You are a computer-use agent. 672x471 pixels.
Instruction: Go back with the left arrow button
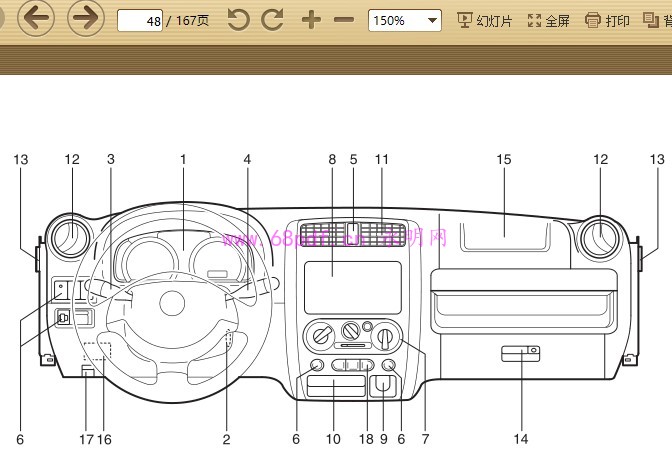coord(36,18)
